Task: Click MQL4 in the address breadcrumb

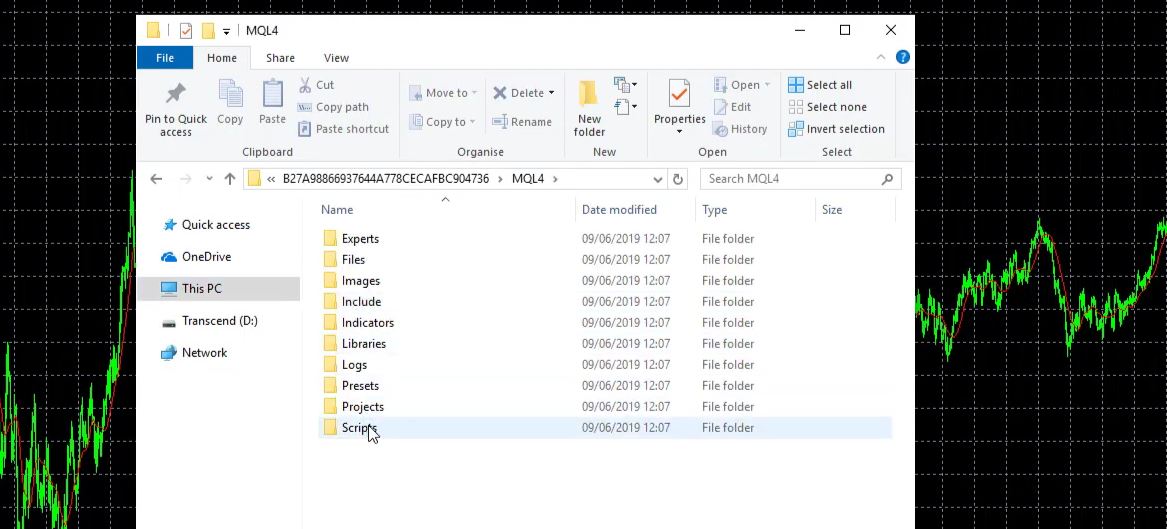Action: click(527, 179)
